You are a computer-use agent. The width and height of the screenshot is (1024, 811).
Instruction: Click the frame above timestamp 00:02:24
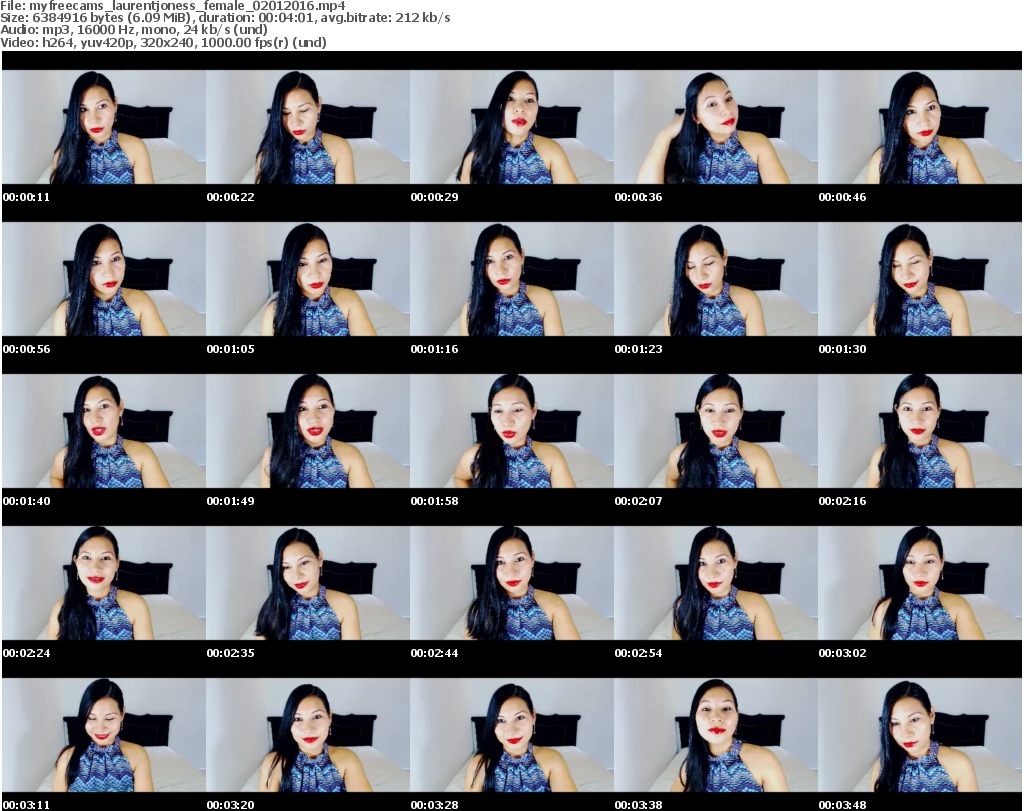coord(104,583)
